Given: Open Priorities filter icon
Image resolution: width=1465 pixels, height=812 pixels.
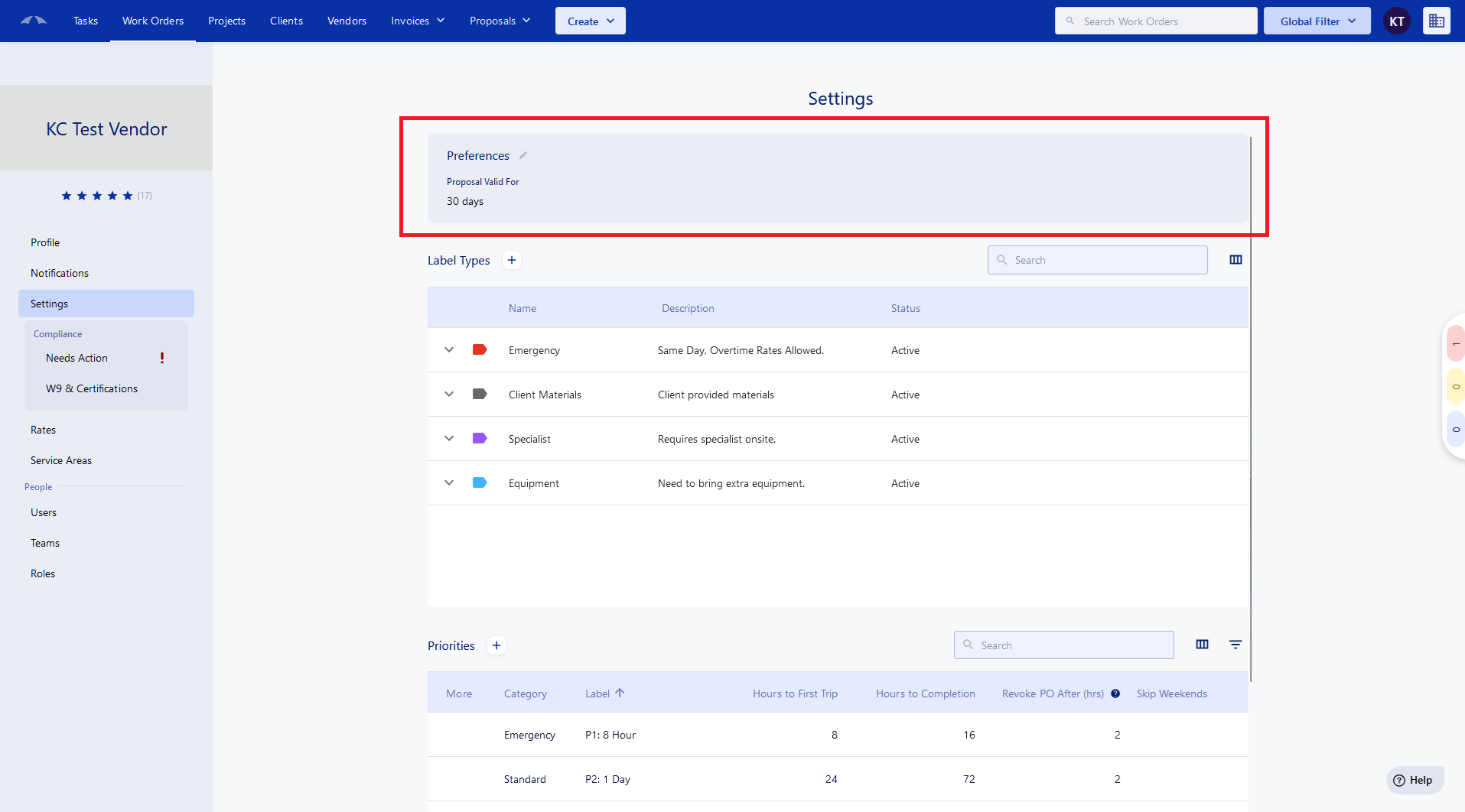Looking at the screenshot, I should [x=1235, y=645].
